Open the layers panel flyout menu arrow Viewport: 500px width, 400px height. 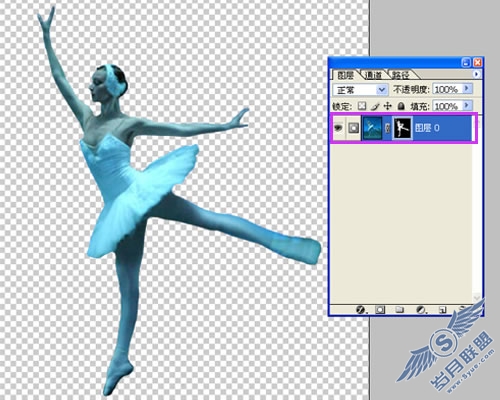coord(477,74)
